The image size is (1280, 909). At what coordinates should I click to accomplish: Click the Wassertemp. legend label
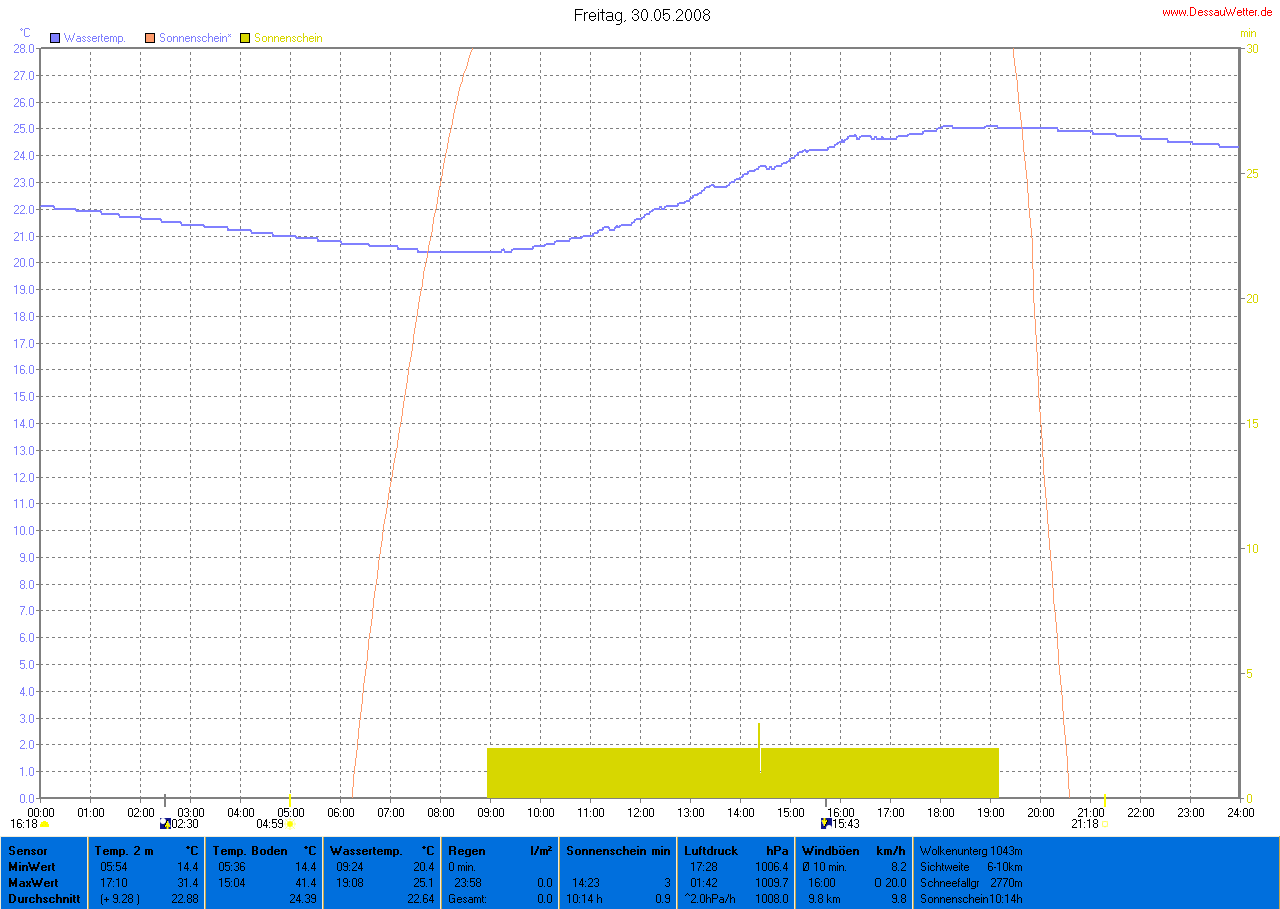(x=94, y=38)
